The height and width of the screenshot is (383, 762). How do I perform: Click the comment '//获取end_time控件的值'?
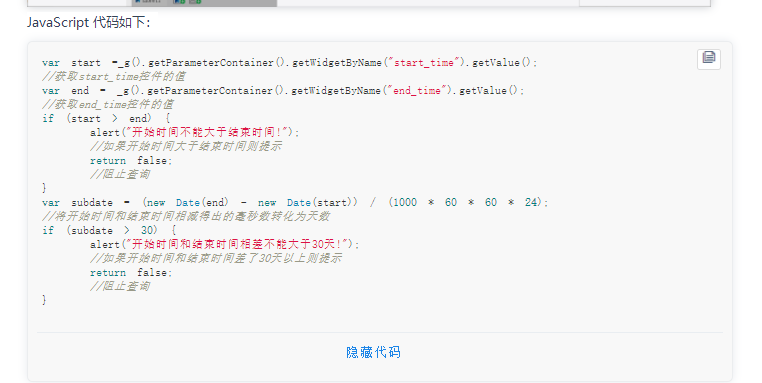(x=108, y=104)
